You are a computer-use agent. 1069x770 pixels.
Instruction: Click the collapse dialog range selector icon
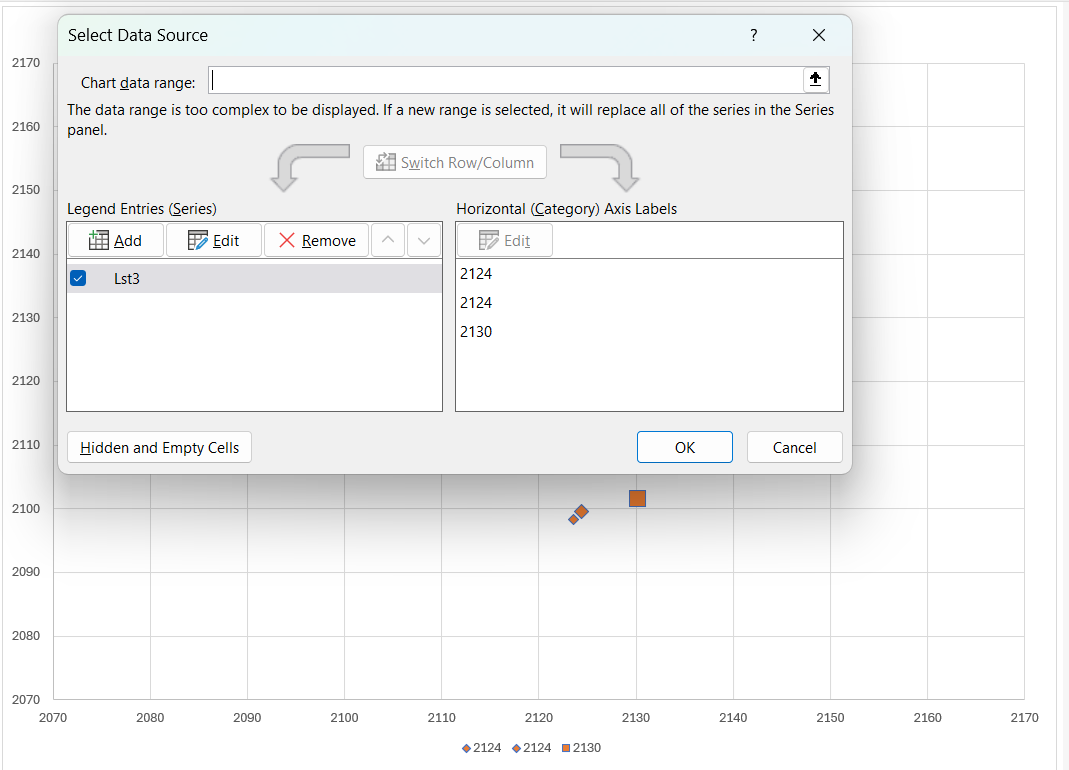815,80
